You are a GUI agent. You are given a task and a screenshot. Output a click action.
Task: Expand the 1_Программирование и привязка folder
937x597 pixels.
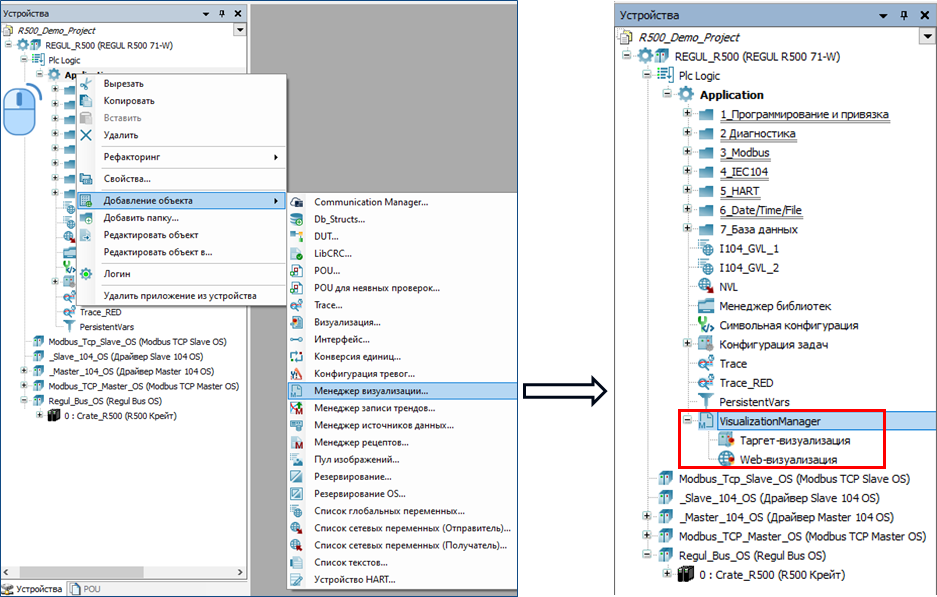coord(688,114)
